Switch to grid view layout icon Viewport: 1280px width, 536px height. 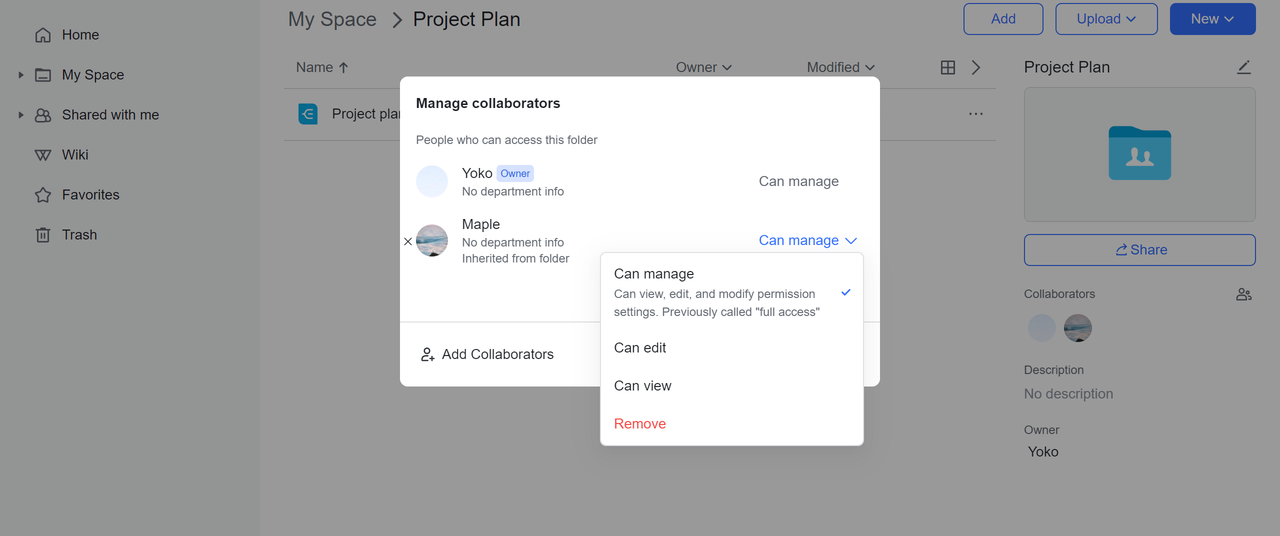(x=948, y=67)
